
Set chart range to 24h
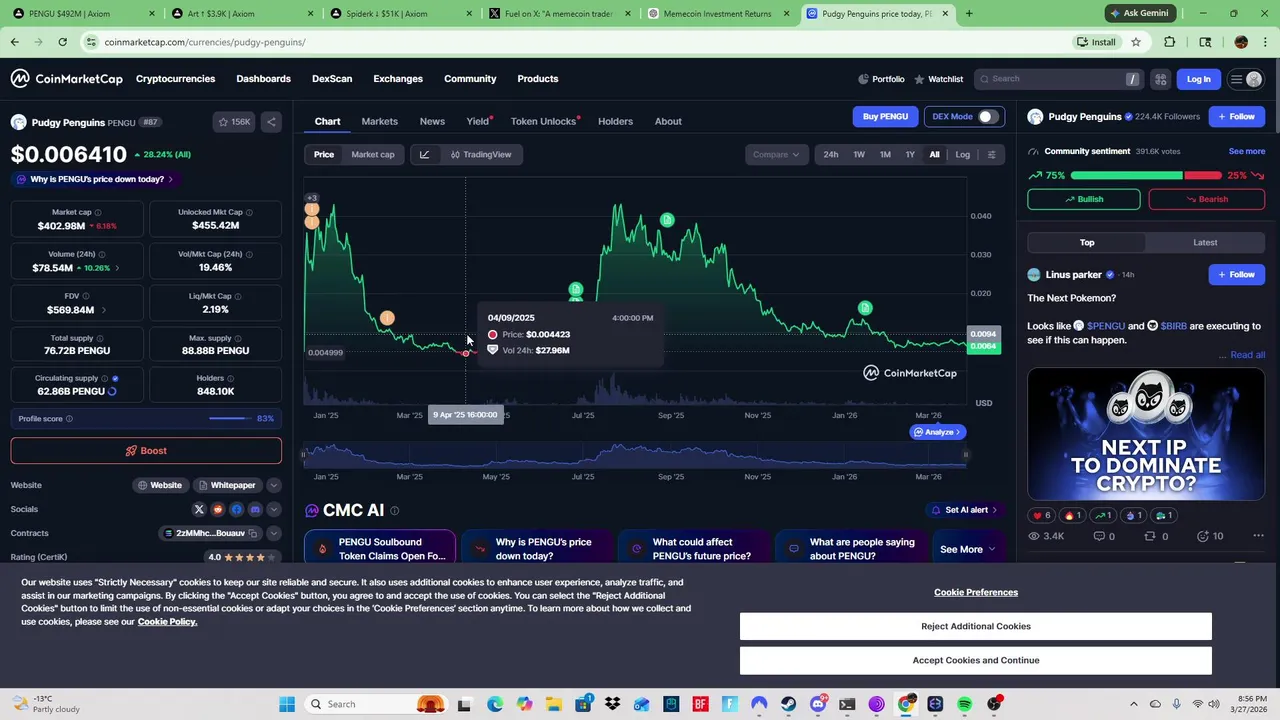831,154
